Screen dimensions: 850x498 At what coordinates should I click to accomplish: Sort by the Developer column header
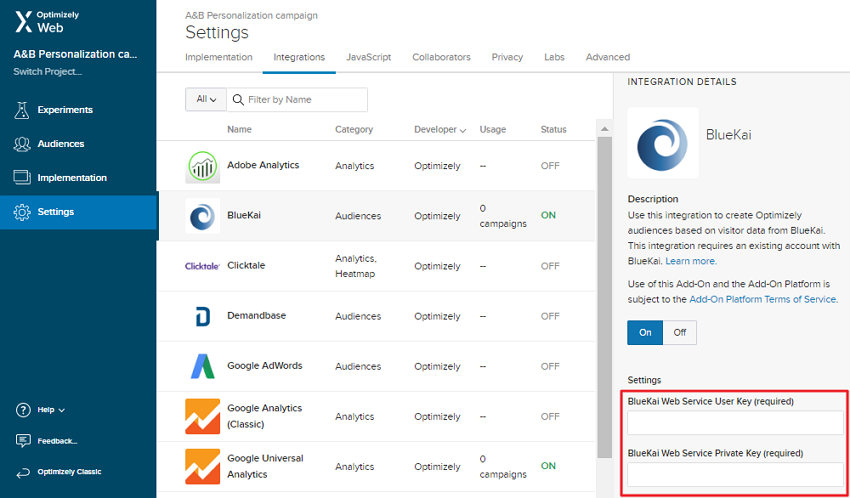(440, 130)
